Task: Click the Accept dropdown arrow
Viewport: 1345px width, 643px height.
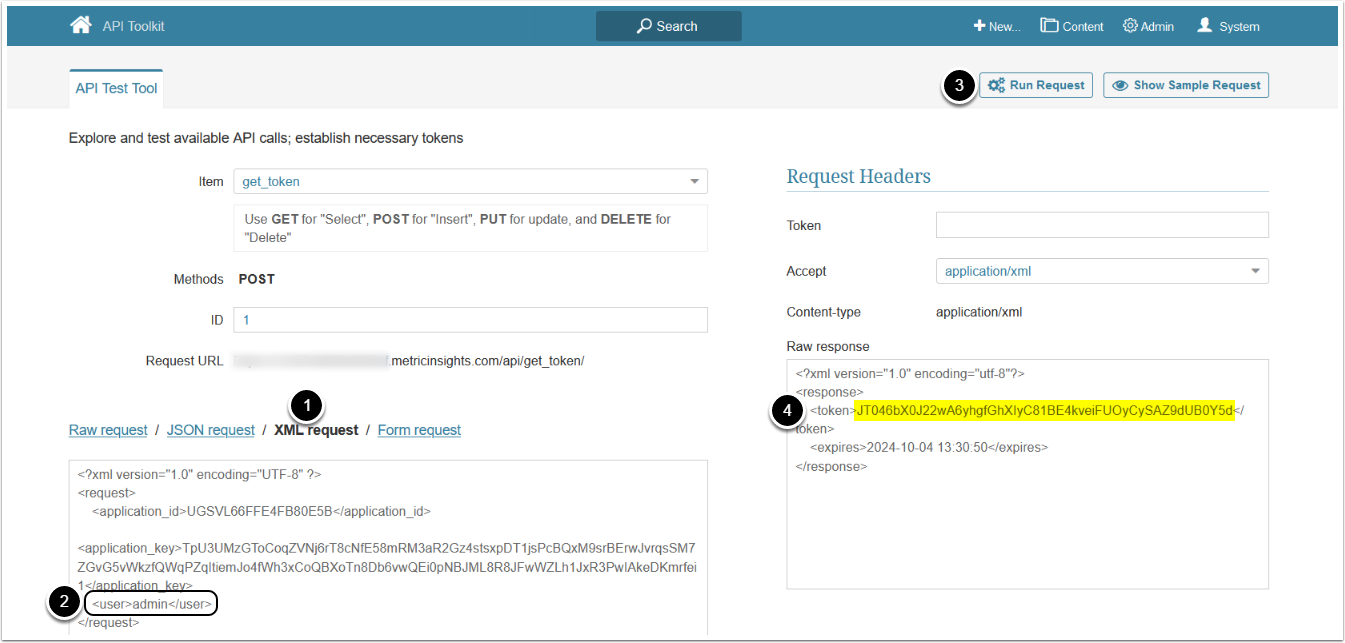Action: point(1255,271)
